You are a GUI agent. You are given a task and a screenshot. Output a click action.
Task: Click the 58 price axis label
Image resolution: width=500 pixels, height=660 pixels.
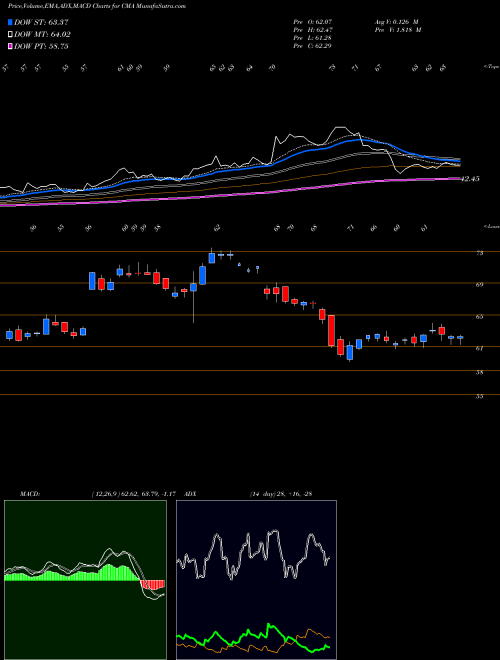tap(479, 372)
